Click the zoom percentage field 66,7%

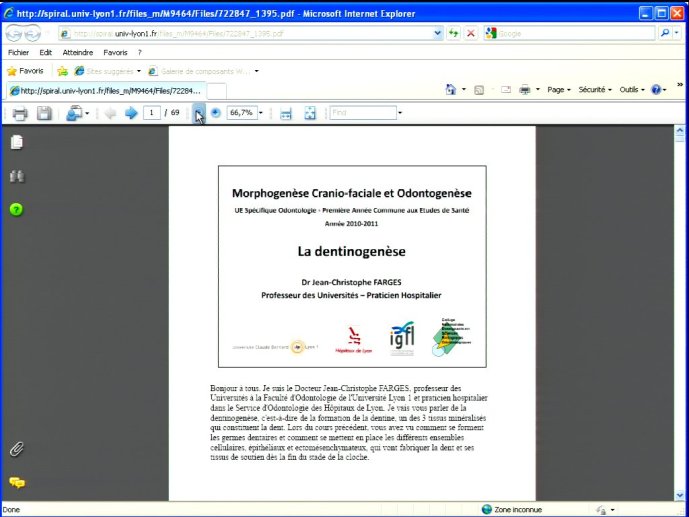click(241, 113)
